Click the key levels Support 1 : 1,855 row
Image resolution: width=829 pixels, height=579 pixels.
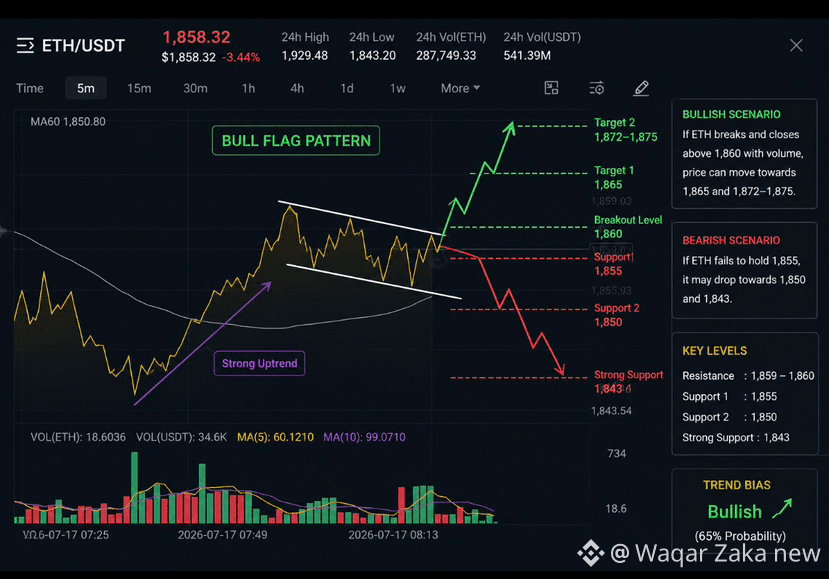coord(730,397)
